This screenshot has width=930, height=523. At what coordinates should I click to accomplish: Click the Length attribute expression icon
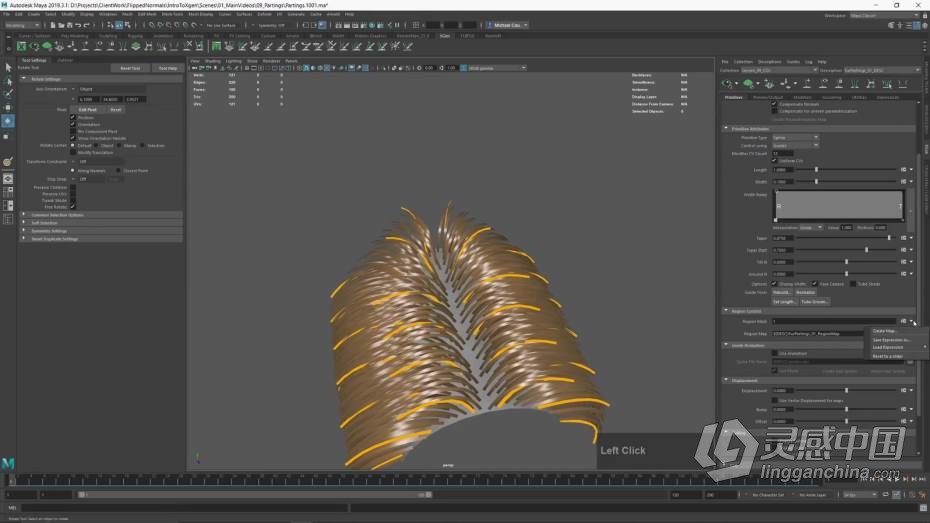(x=903, y=170)
